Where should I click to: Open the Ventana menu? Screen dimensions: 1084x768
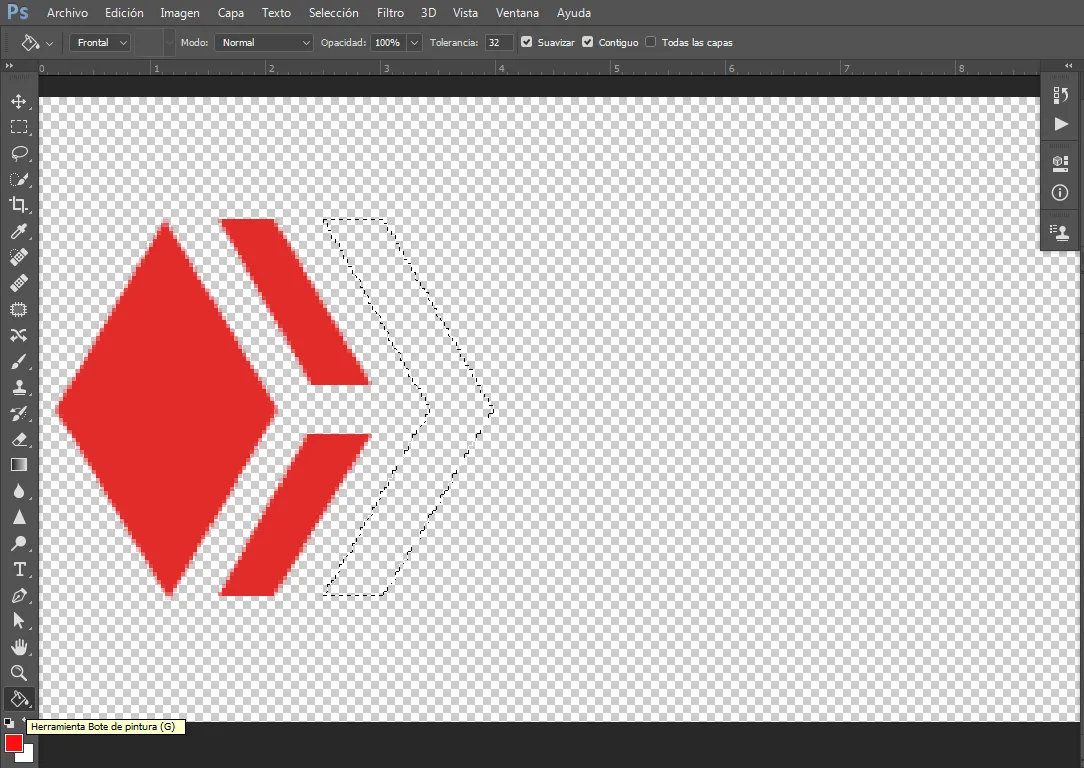click(517, 12)
